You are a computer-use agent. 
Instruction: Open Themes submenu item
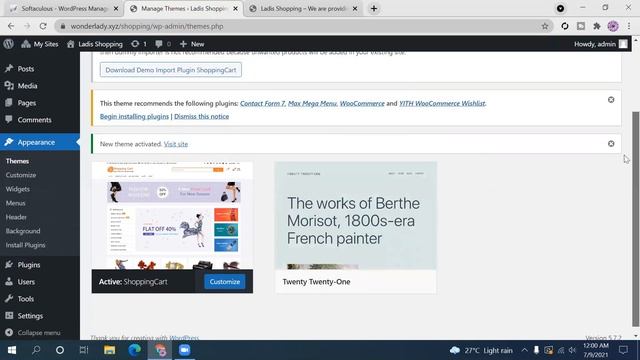pos(17,161)
